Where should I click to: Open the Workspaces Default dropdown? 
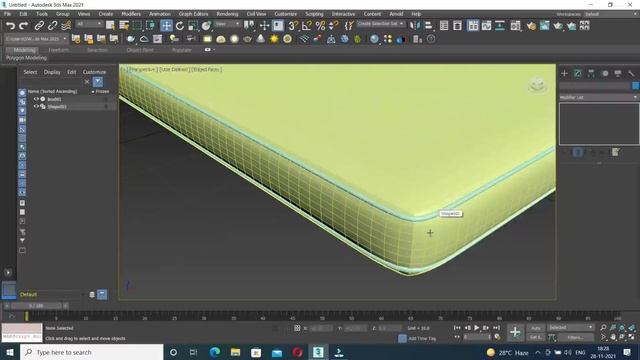coord(611,14)
